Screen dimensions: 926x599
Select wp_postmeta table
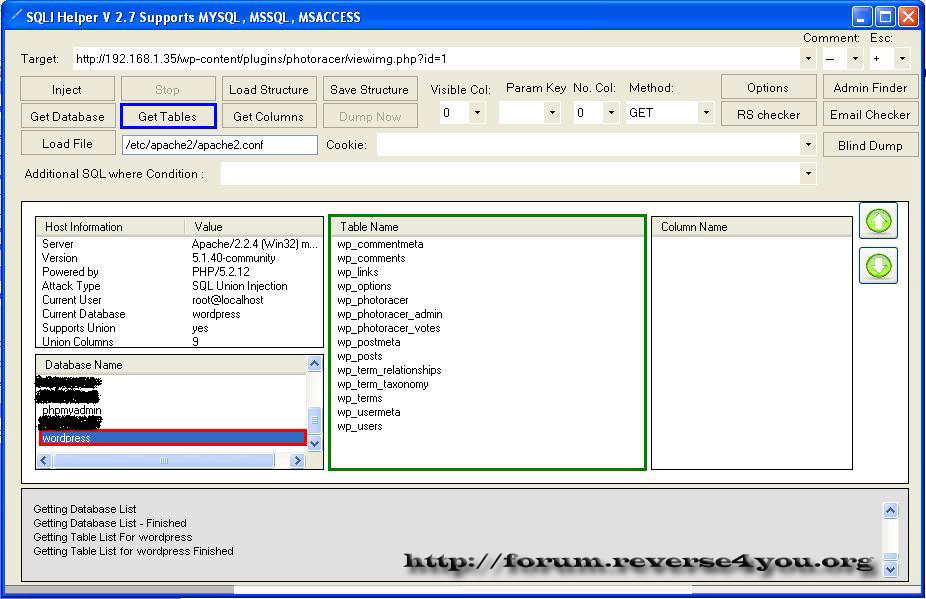[x=369, y=342]
